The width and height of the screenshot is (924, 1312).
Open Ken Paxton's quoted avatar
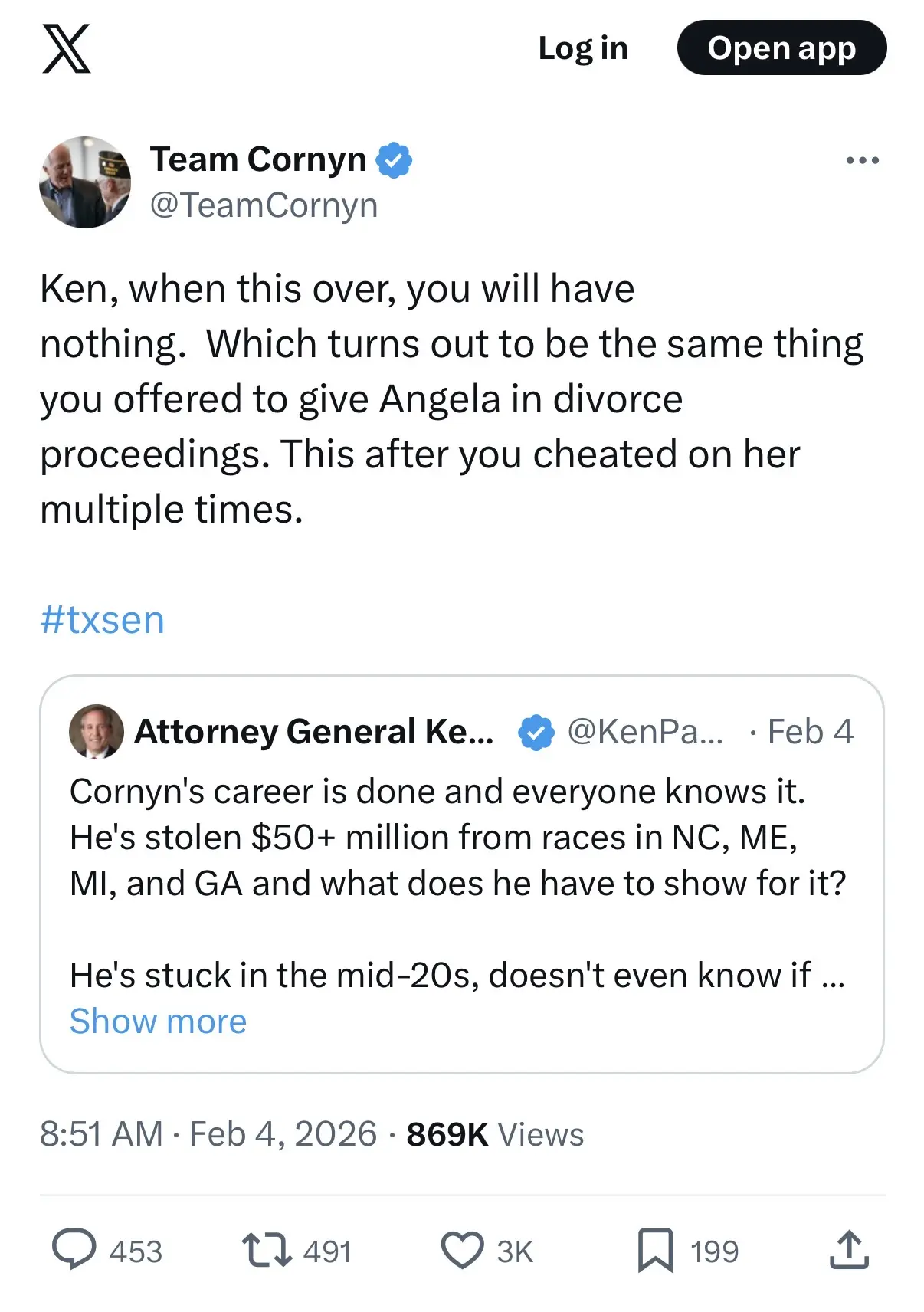tap(97, 732)
